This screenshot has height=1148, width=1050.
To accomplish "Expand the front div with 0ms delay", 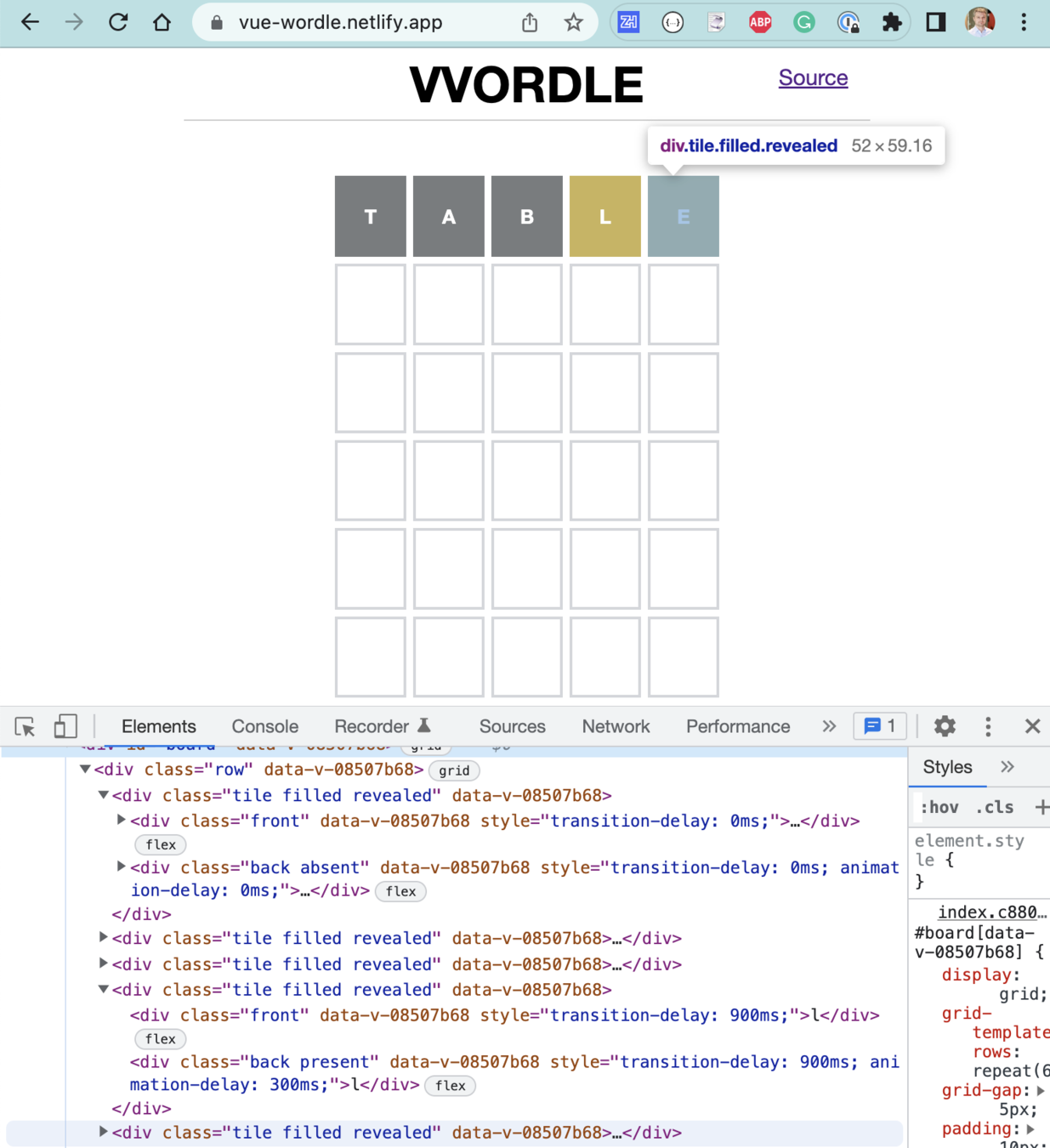I will click(121, 821).
